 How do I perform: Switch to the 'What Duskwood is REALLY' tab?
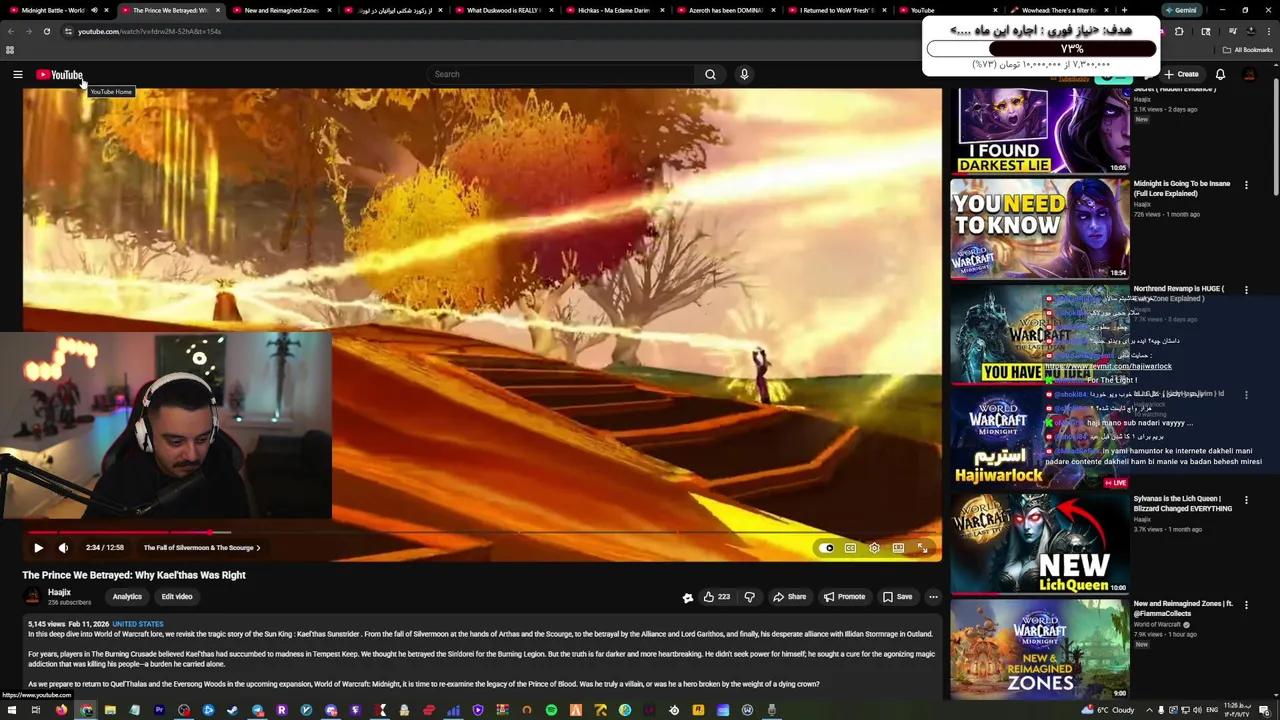click(x=505, y=10)
